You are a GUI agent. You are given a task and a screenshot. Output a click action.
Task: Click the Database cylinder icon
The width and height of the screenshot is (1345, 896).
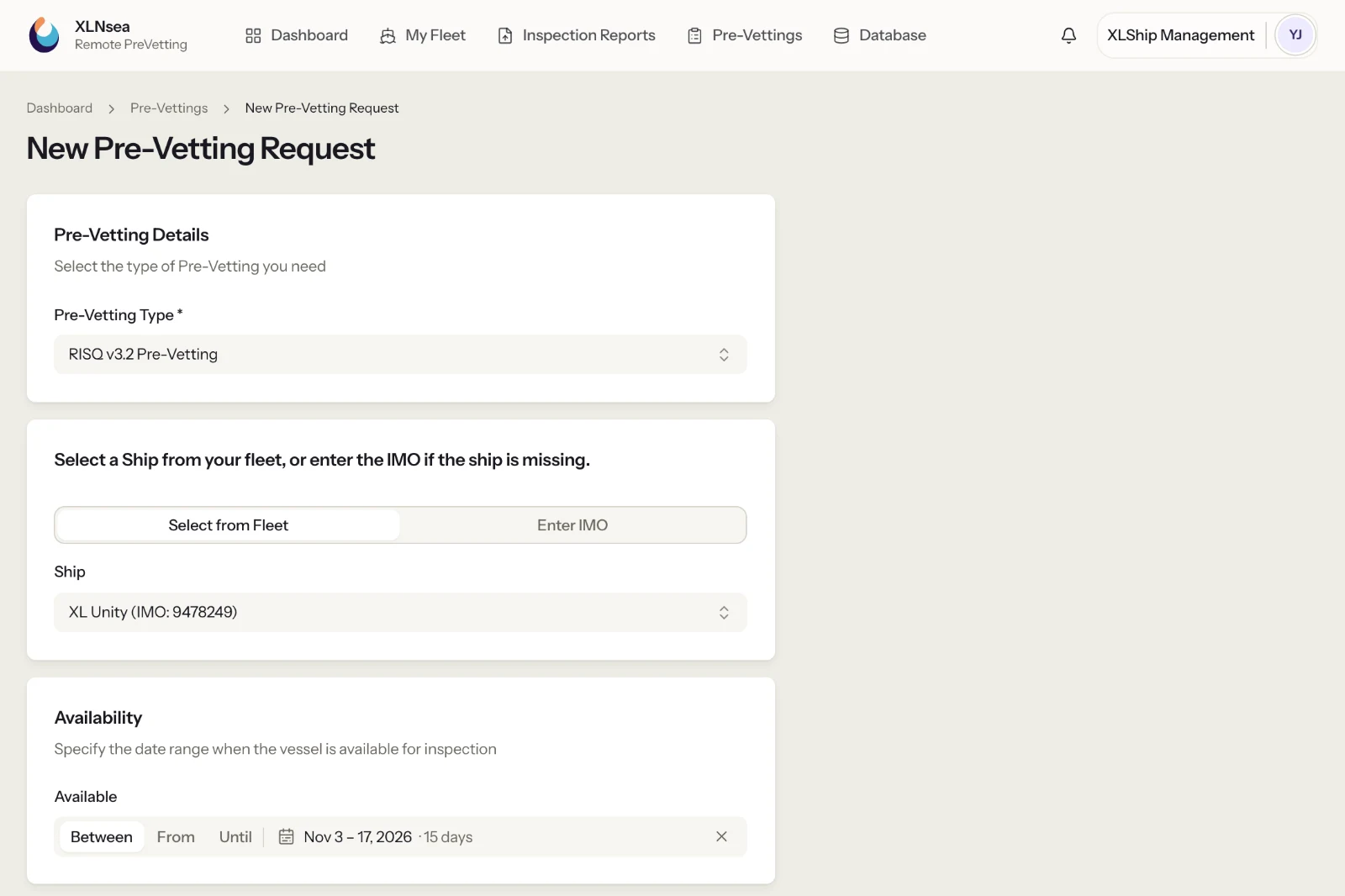click(x=841, y=35)
